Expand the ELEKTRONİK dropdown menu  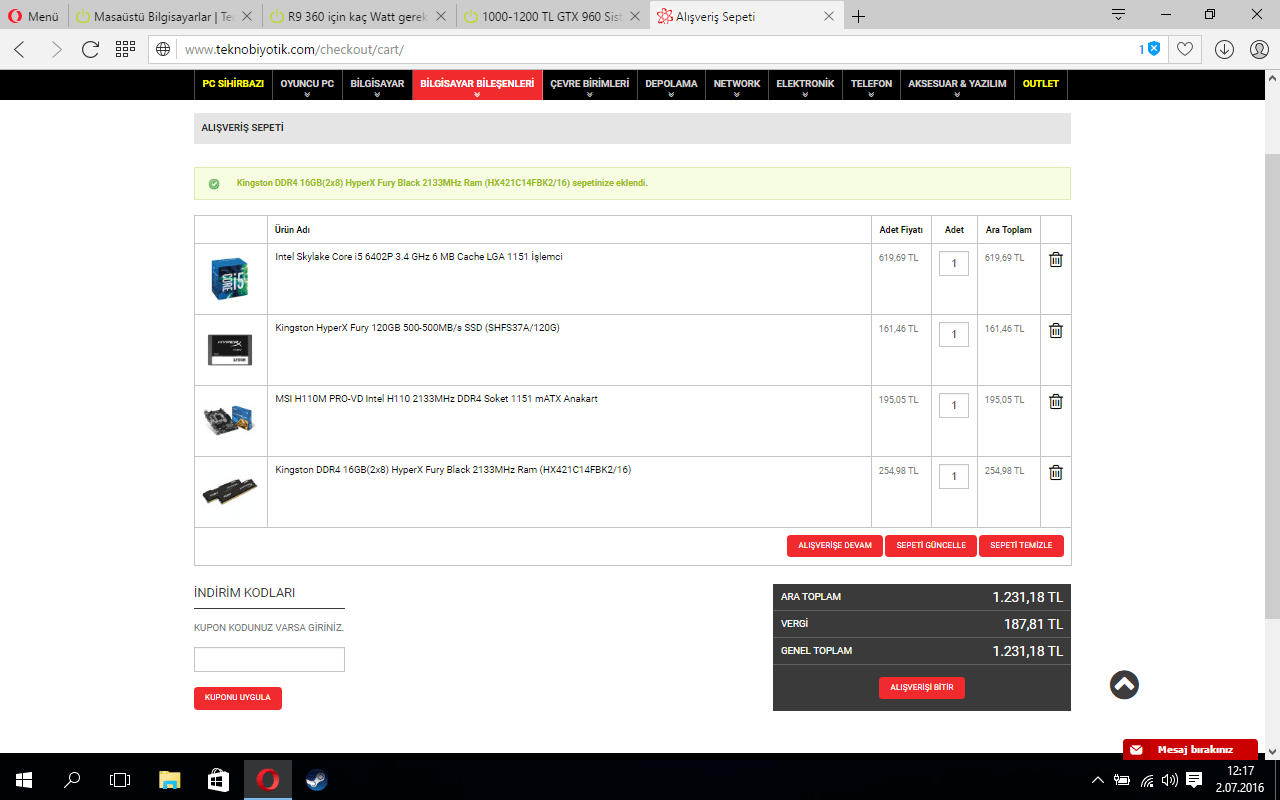point(805,85)
